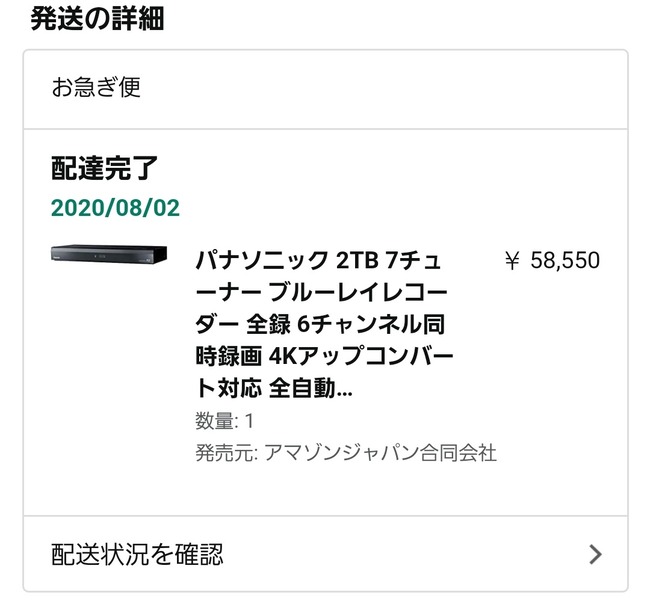The height and width of the screenshot is (610, 650).
Task: Click the ダー 全録 6チャンネル同 title line
Action: point(320,324)
